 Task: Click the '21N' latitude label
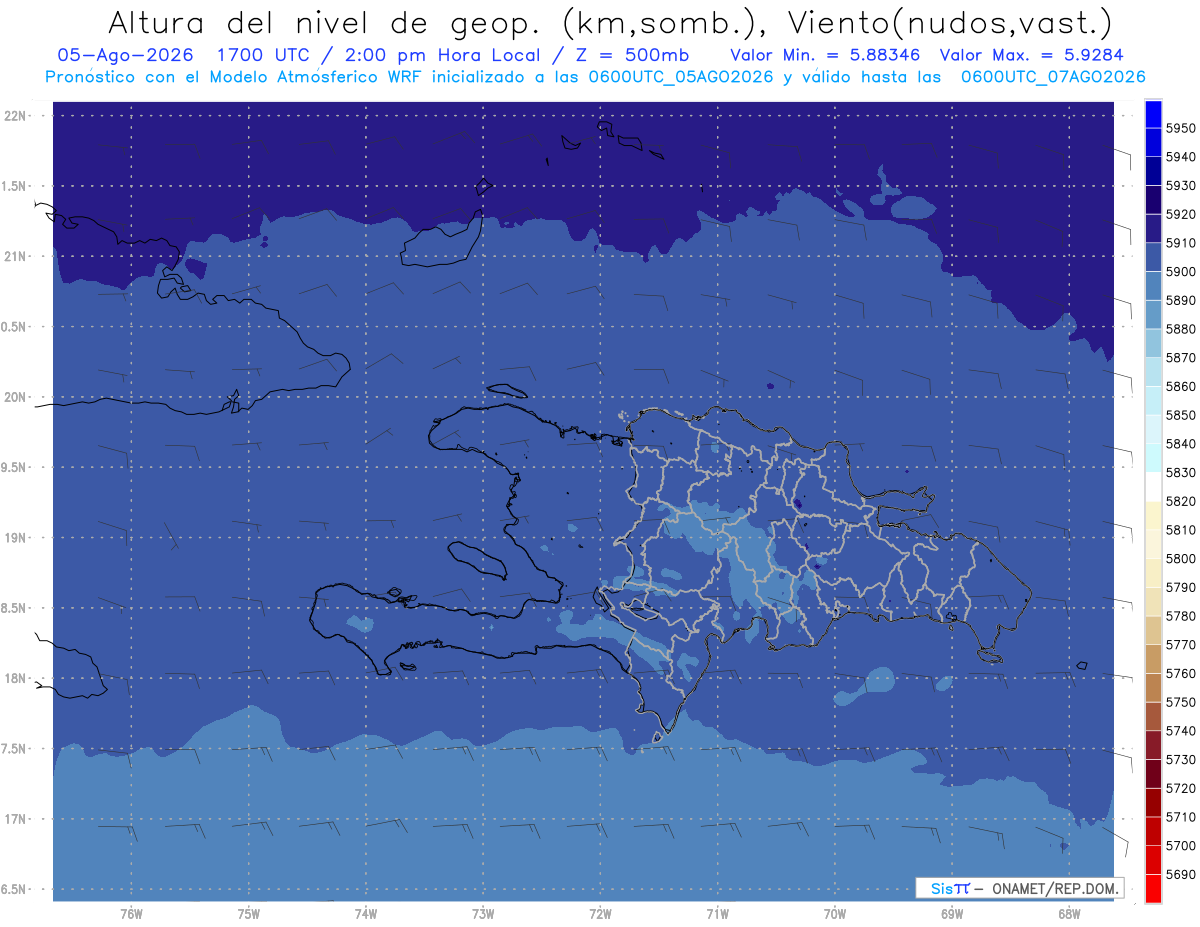point(17,256)
